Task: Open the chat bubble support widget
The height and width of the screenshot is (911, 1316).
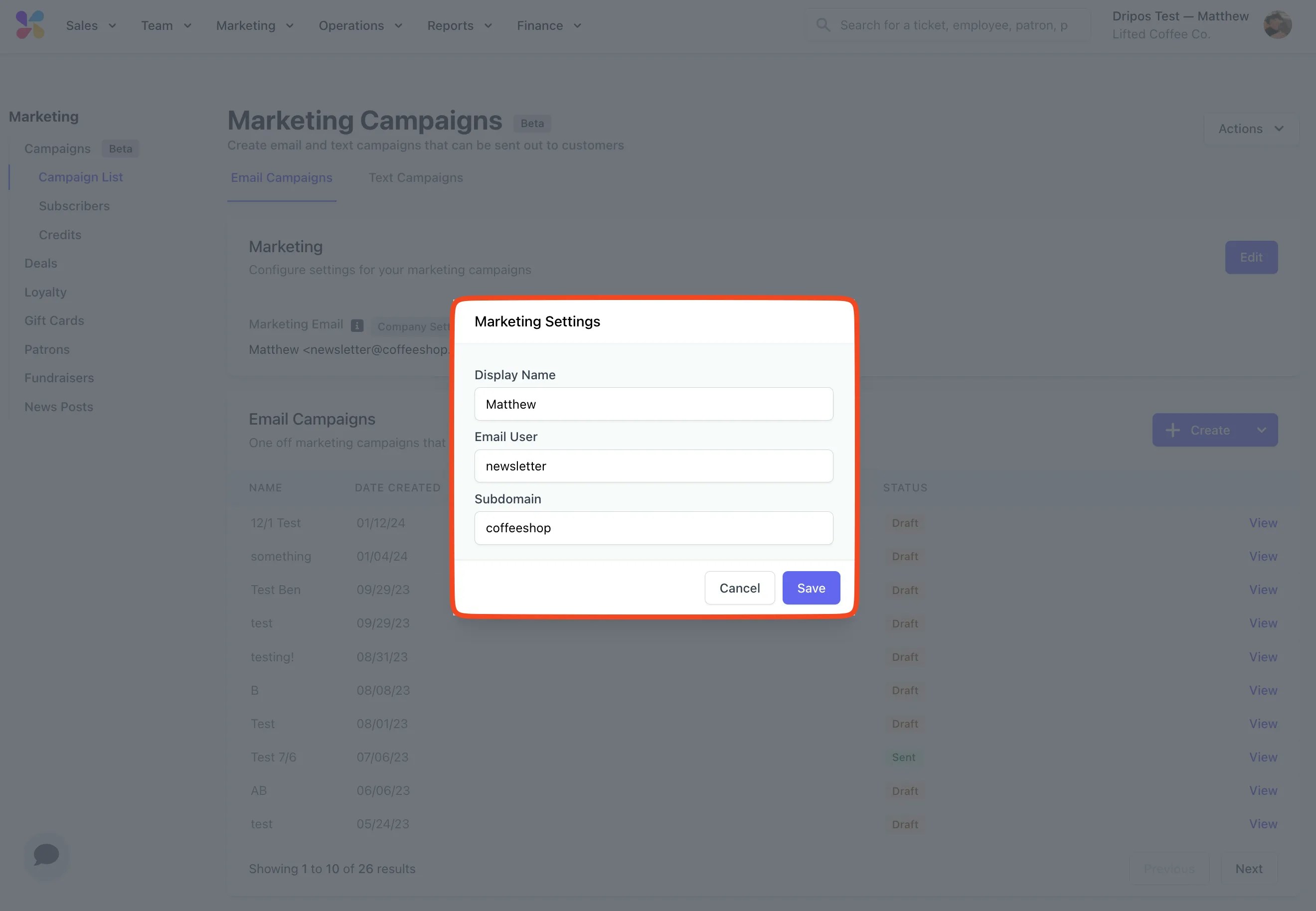Action: pyautogui.click(x=46, y=855)
